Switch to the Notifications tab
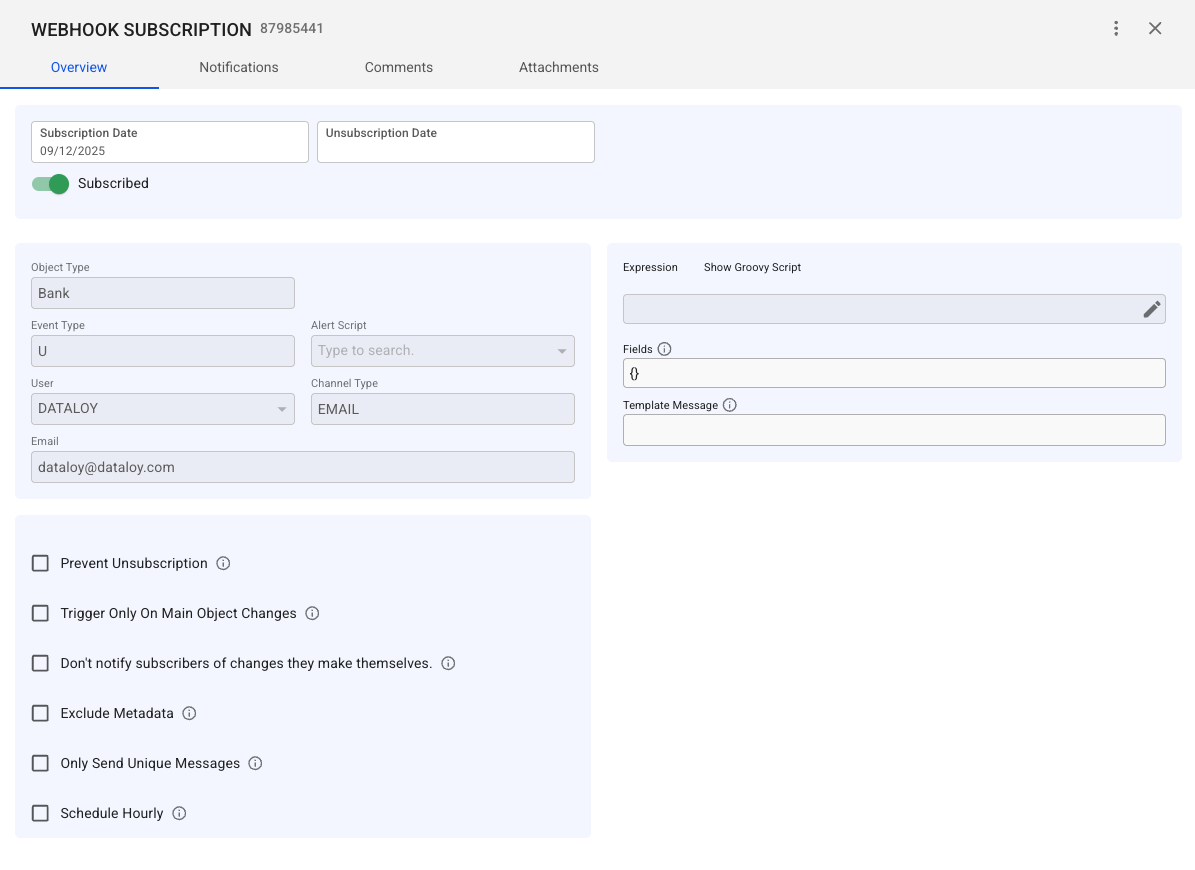 coord(238,68)
